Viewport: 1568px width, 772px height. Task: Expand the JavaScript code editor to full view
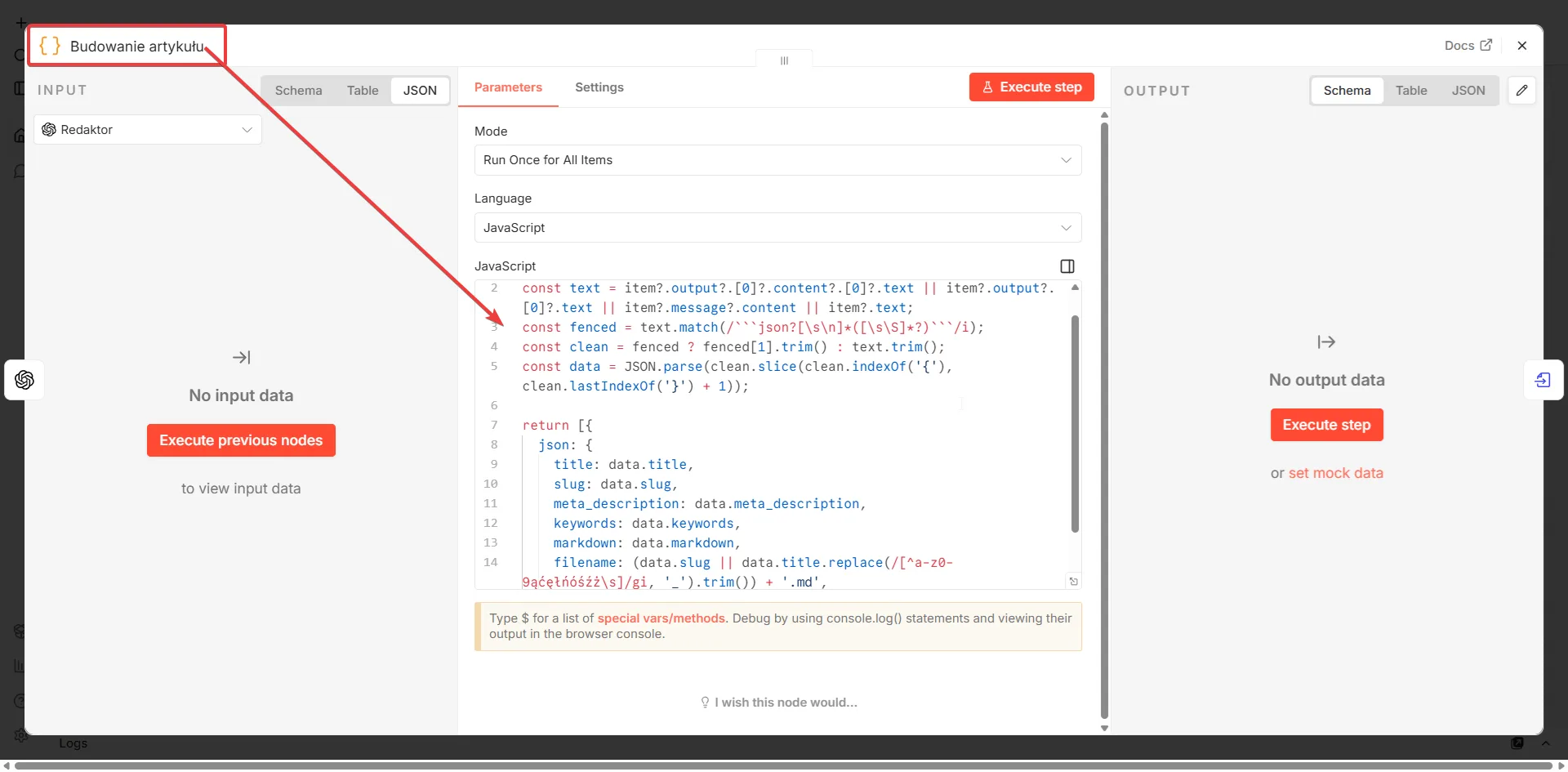pyautogui.click(x=1067, y=266)
